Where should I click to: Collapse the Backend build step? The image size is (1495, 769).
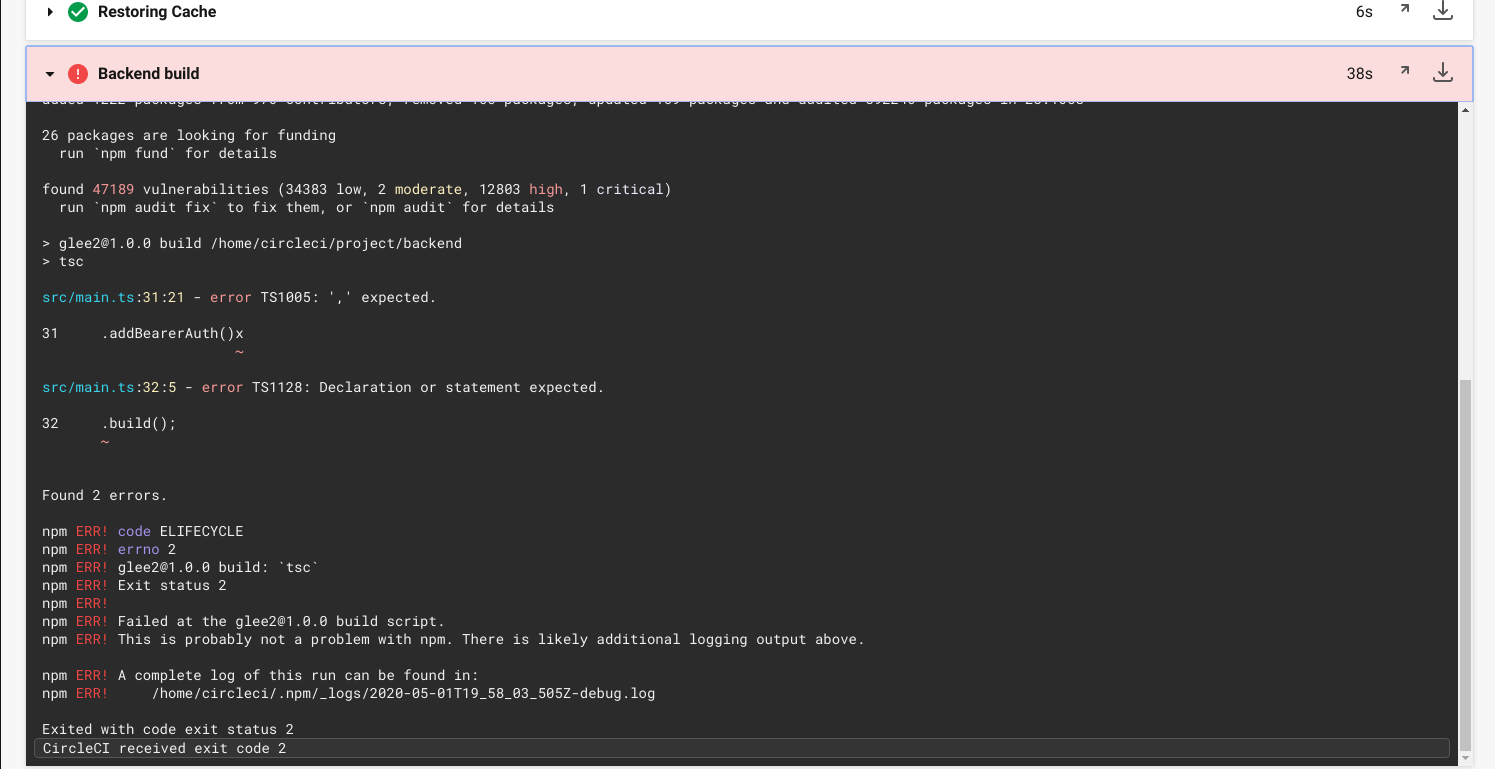point(50,74)
